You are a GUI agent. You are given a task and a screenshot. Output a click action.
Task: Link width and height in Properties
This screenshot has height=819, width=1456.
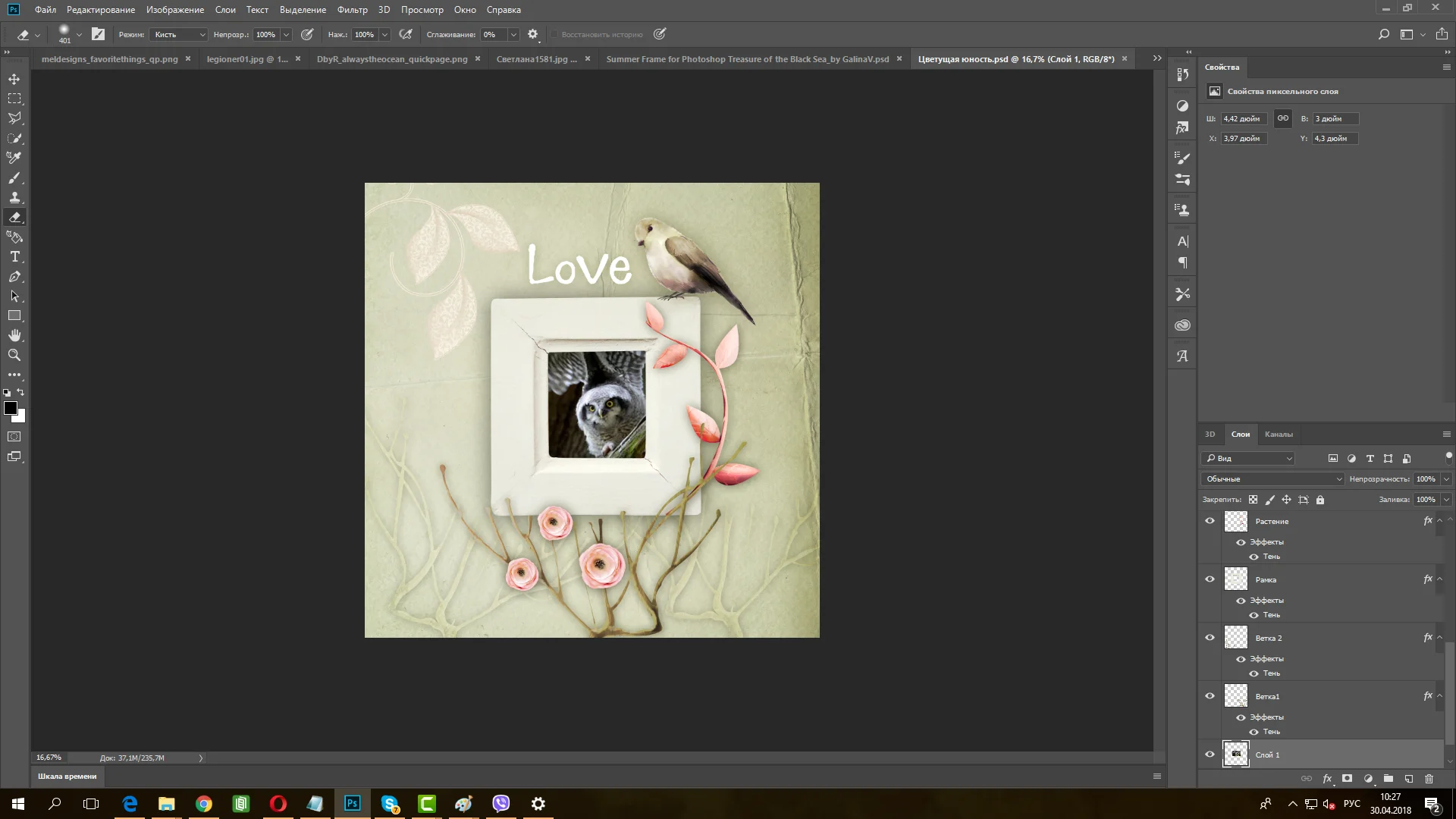pyautogui.click(x=1282, y=118)
